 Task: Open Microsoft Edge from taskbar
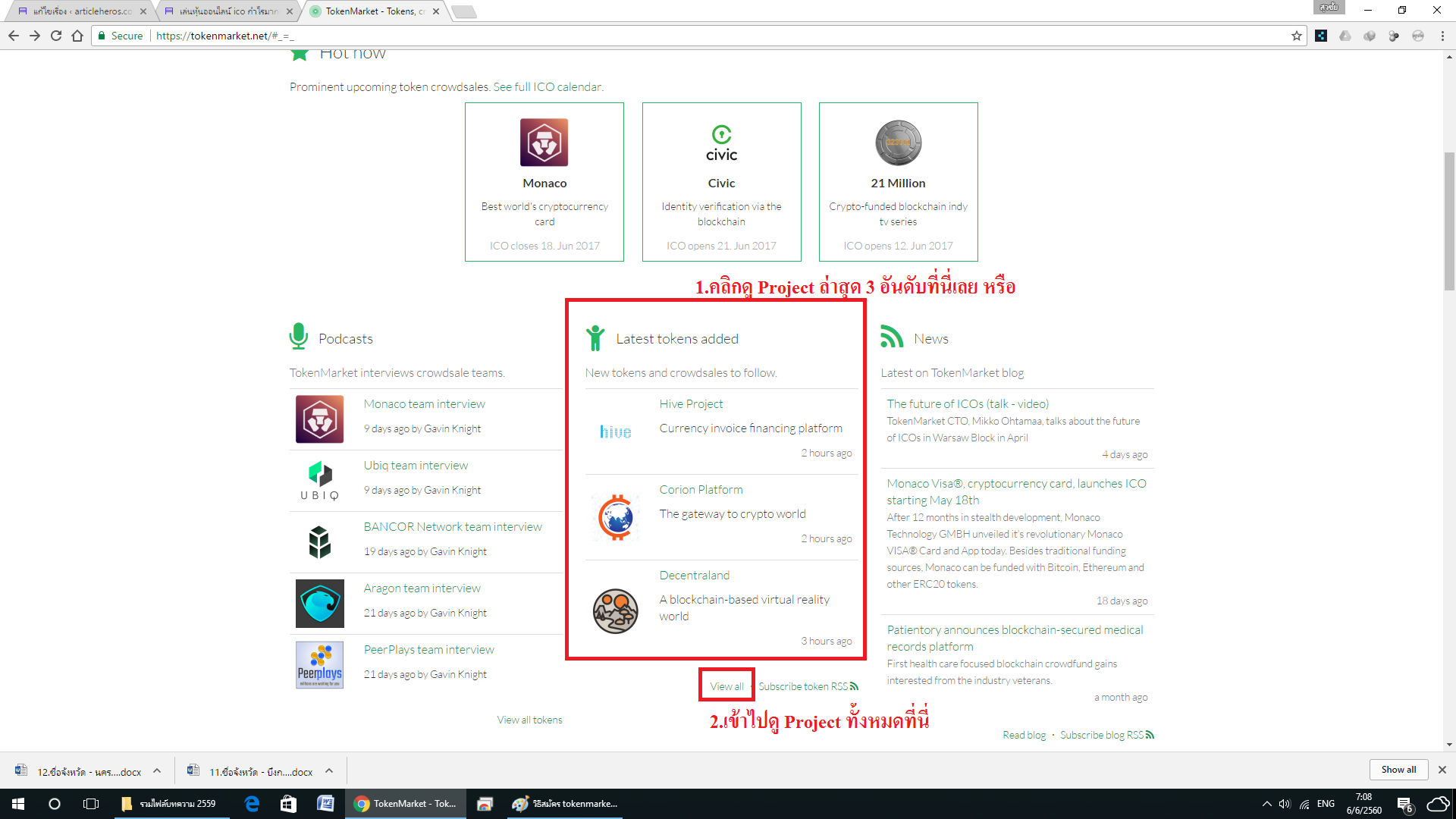(x=253, y=804)
